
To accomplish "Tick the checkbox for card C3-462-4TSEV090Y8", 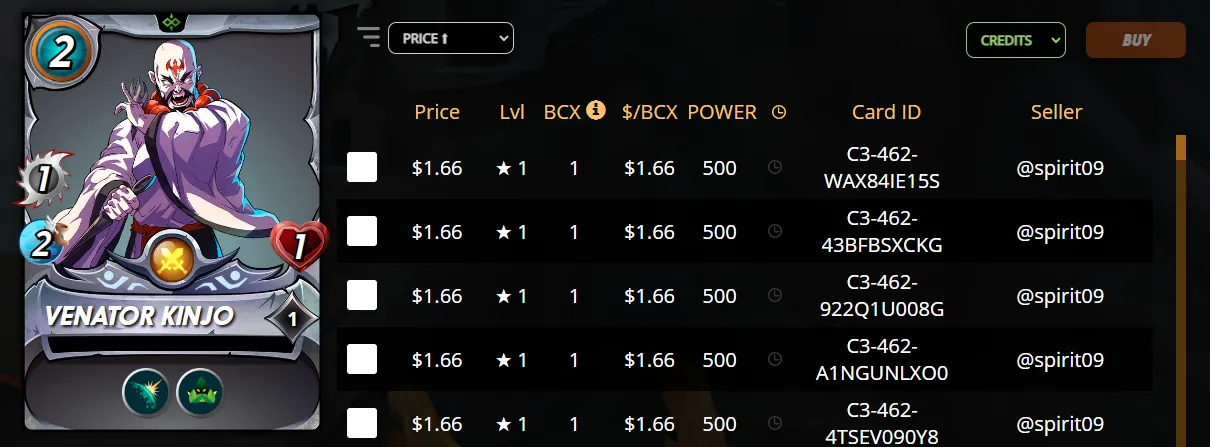I will coord(362,423).
